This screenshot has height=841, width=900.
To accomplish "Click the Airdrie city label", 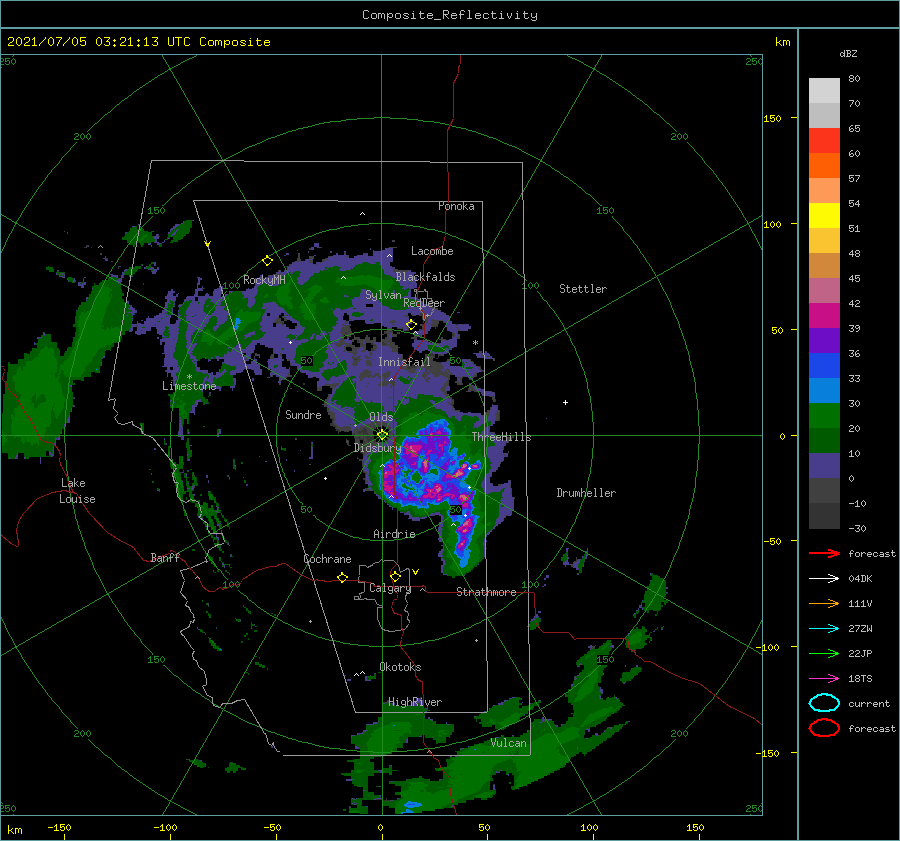I will pos(394,534).
